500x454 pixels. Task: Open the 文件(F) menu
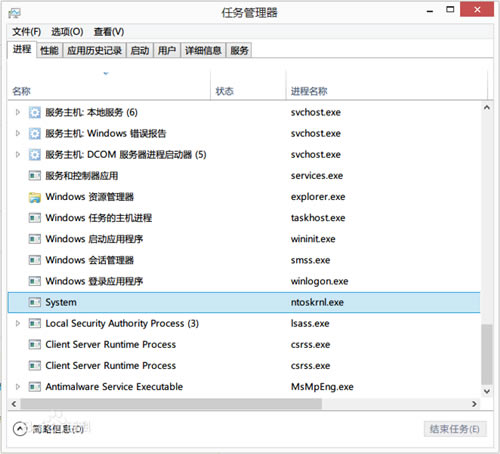(x=27, y=32)
